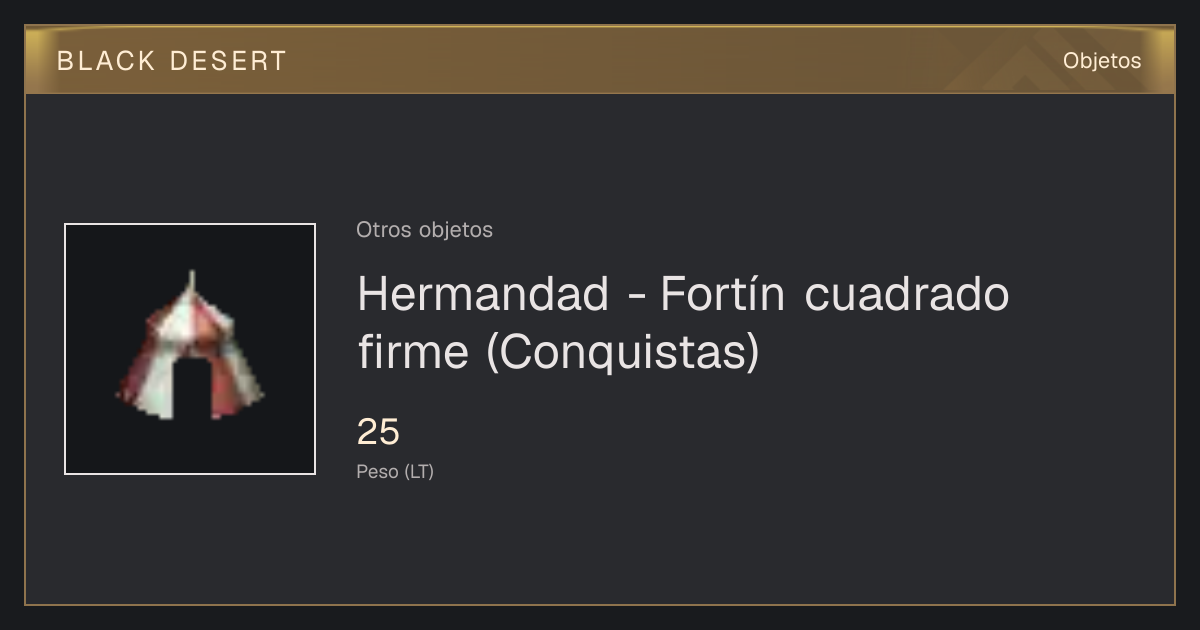Click the word 'firme' on the second title line
The image size is (1200, 630).
pyautogui.click(x=413, y=352)
